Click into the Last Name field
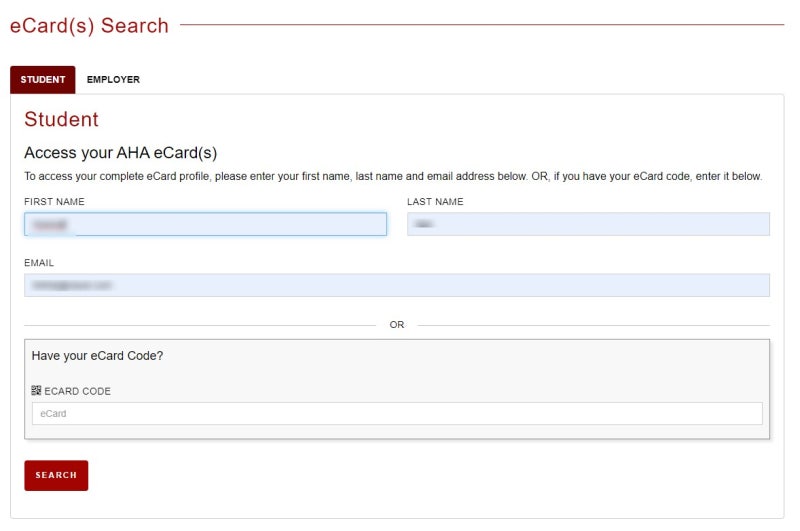The height and width of the screenshot is (531, 800). [x=588, y=224]
